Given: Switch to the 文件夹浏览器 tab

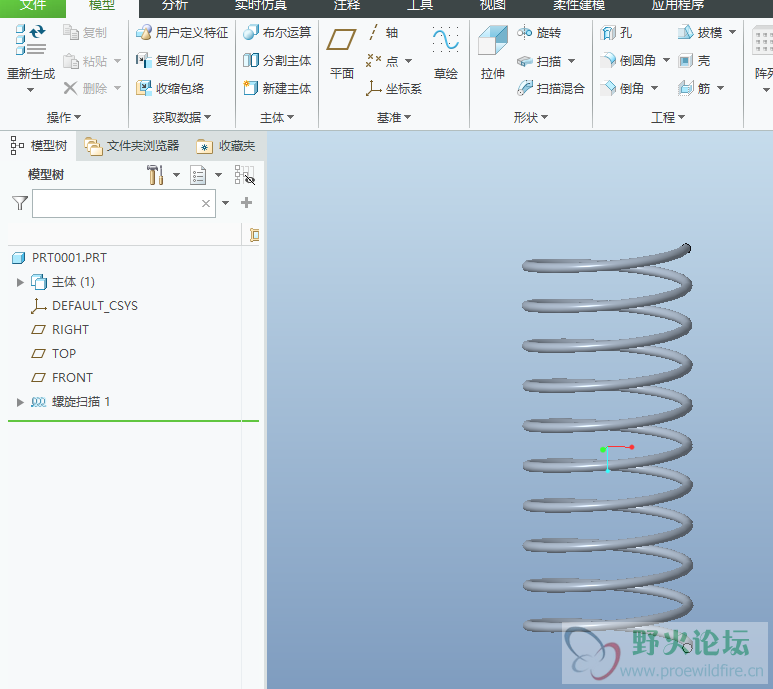Looking at the screenshot, I should click(132, 146).
